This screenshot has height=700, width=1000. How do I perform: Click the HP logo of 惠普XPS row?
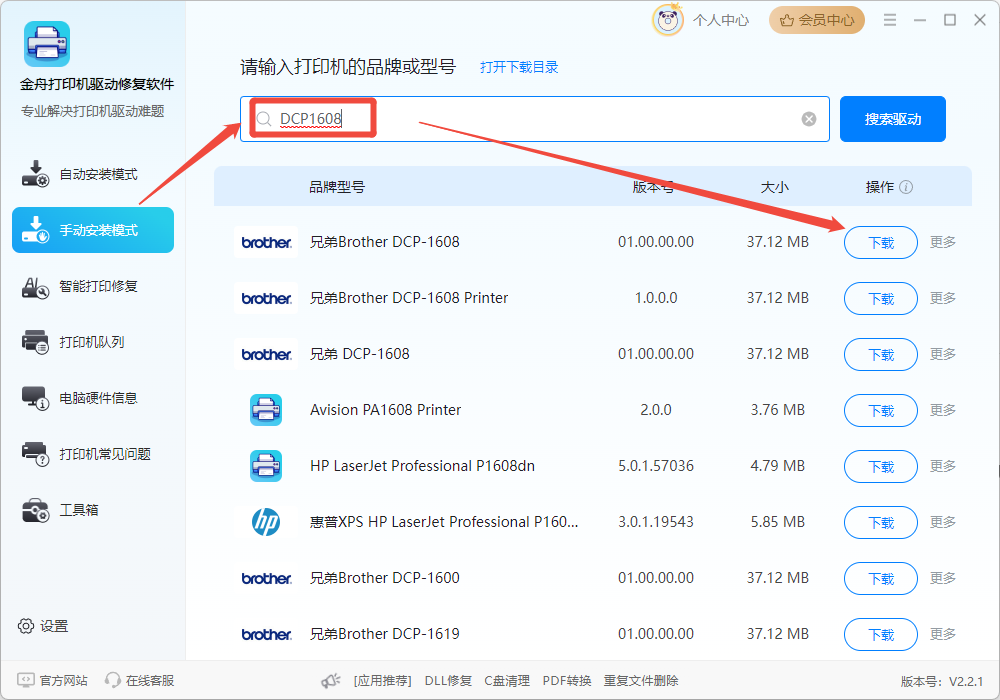click(x=266, y=522)
